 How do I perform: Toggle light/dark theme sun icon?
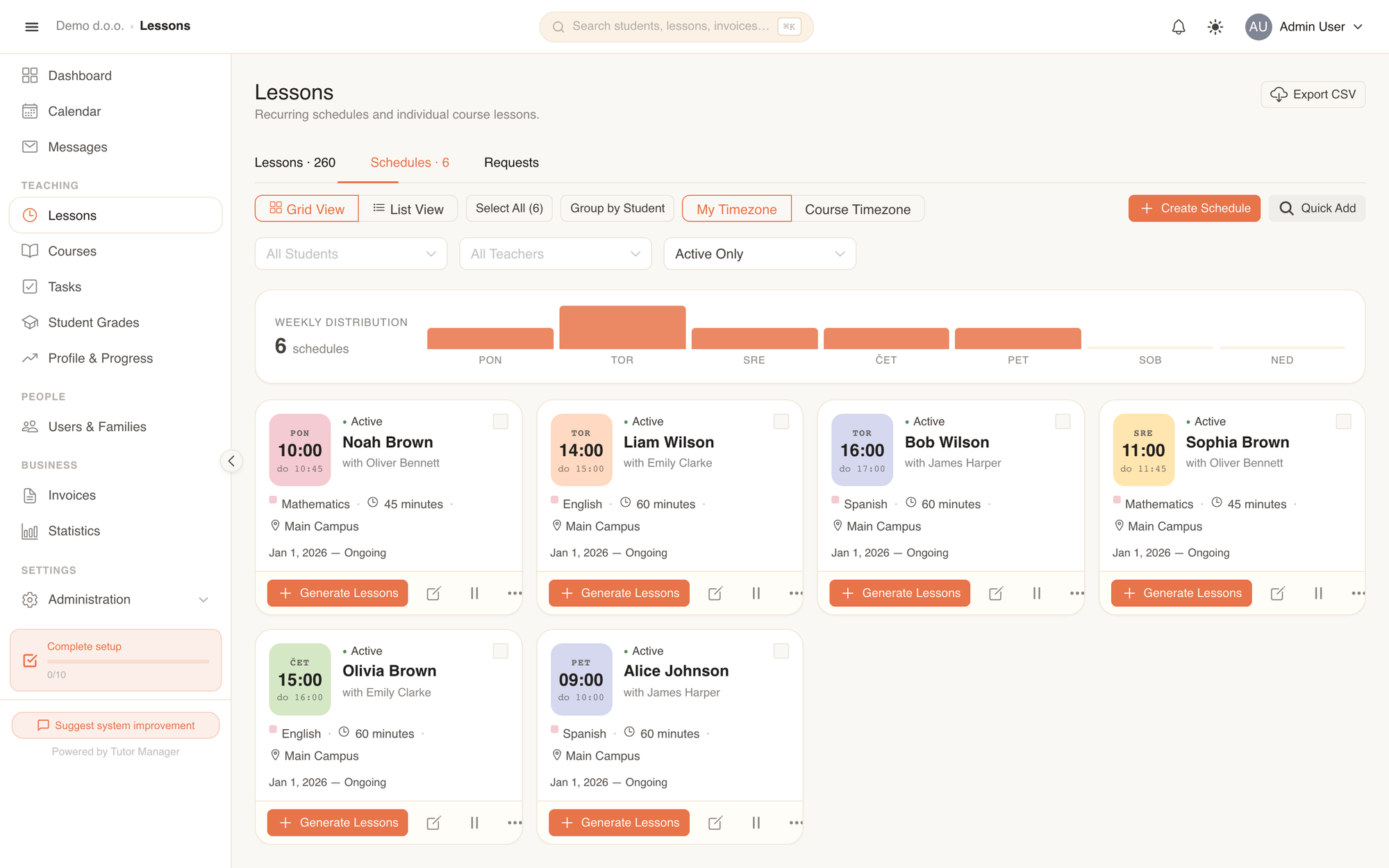pyautogui.click(x=1215, y=26)
